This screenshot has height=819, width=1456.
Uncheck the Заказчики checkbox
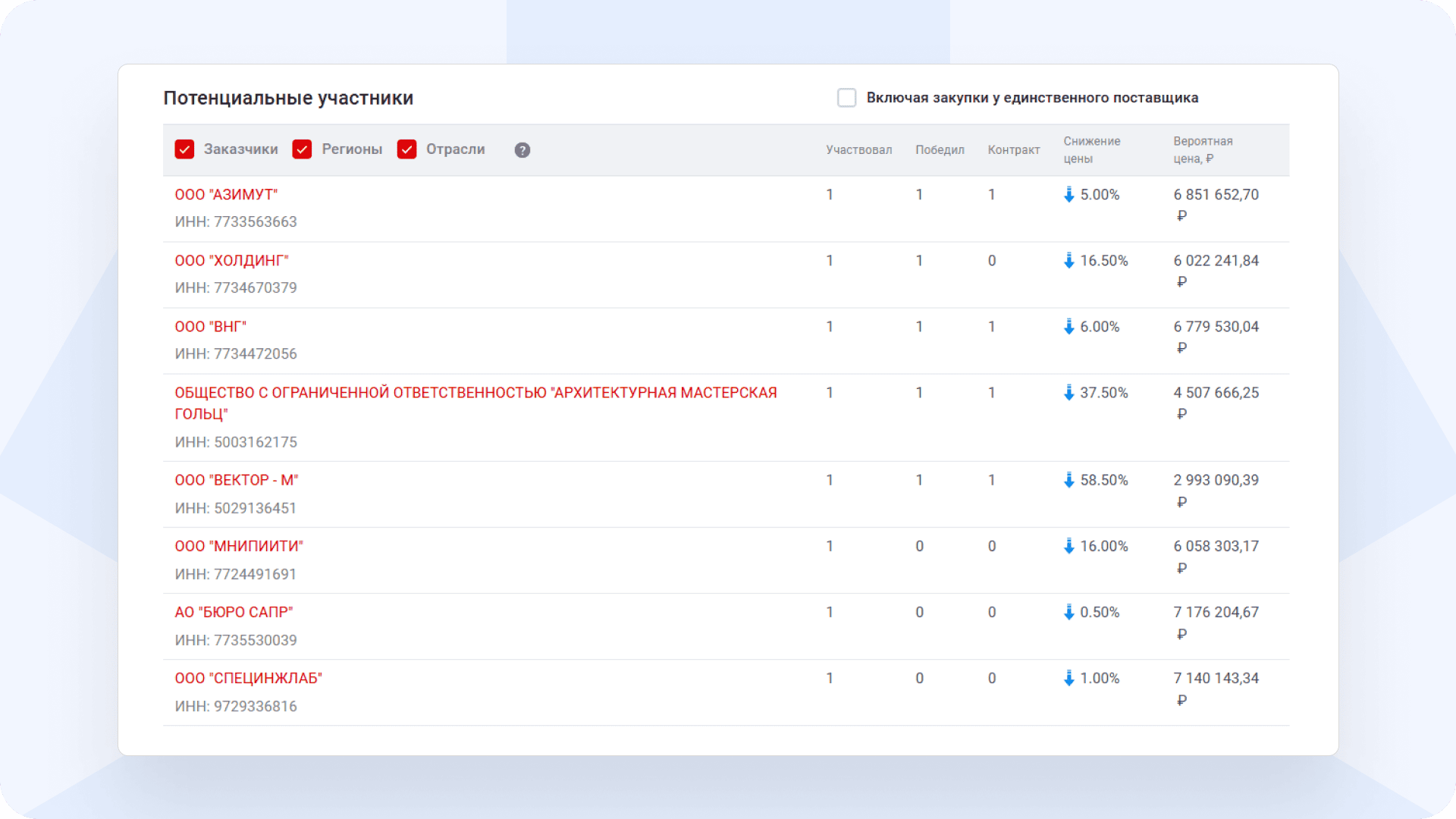(x=184, y=149)
